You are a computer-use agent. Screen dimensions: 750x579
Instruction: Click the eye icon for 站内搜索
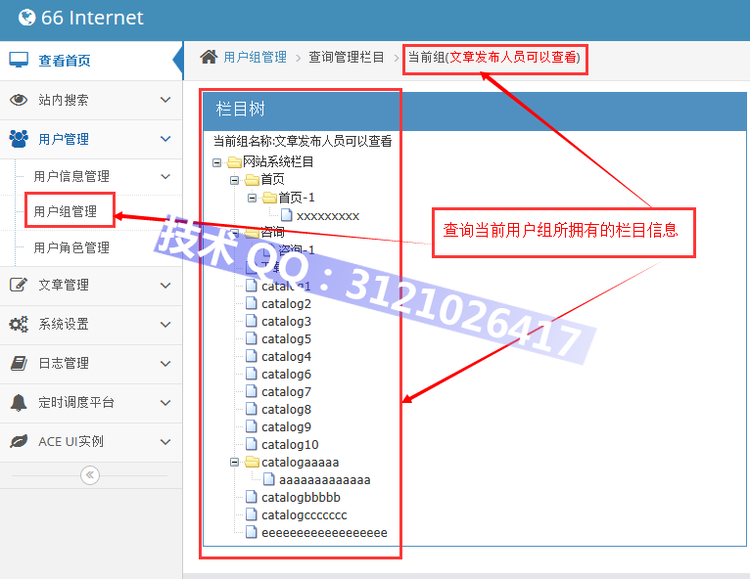(x=19, y=100)
